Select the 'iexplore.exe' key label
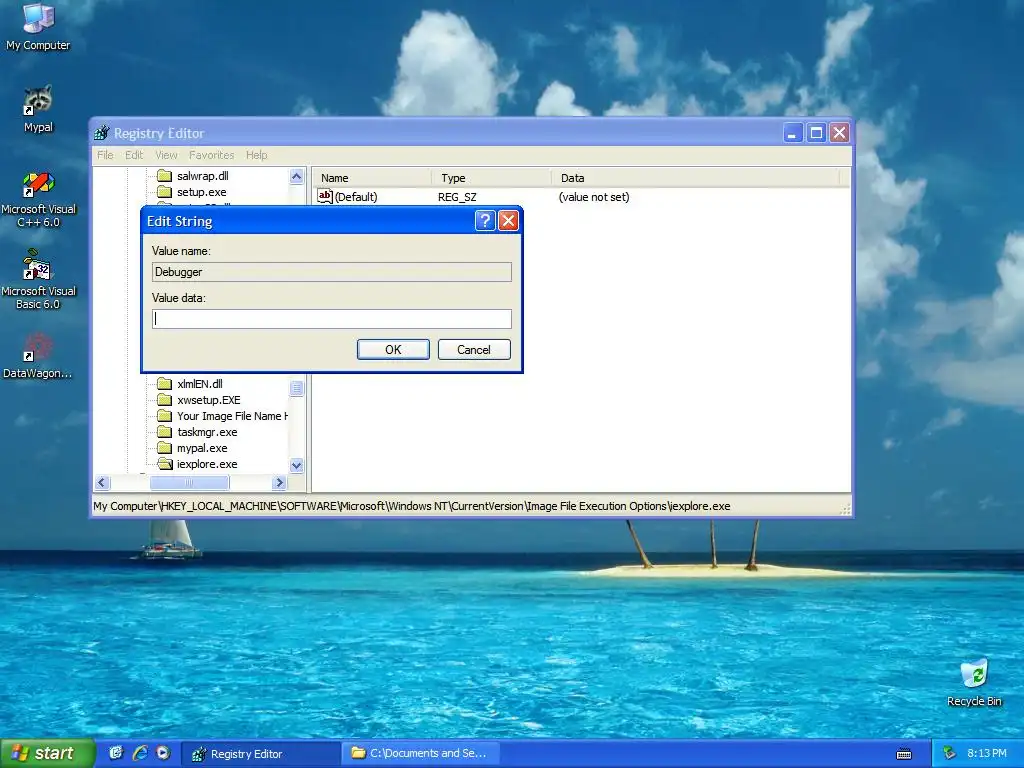 [x=207, y=464]
